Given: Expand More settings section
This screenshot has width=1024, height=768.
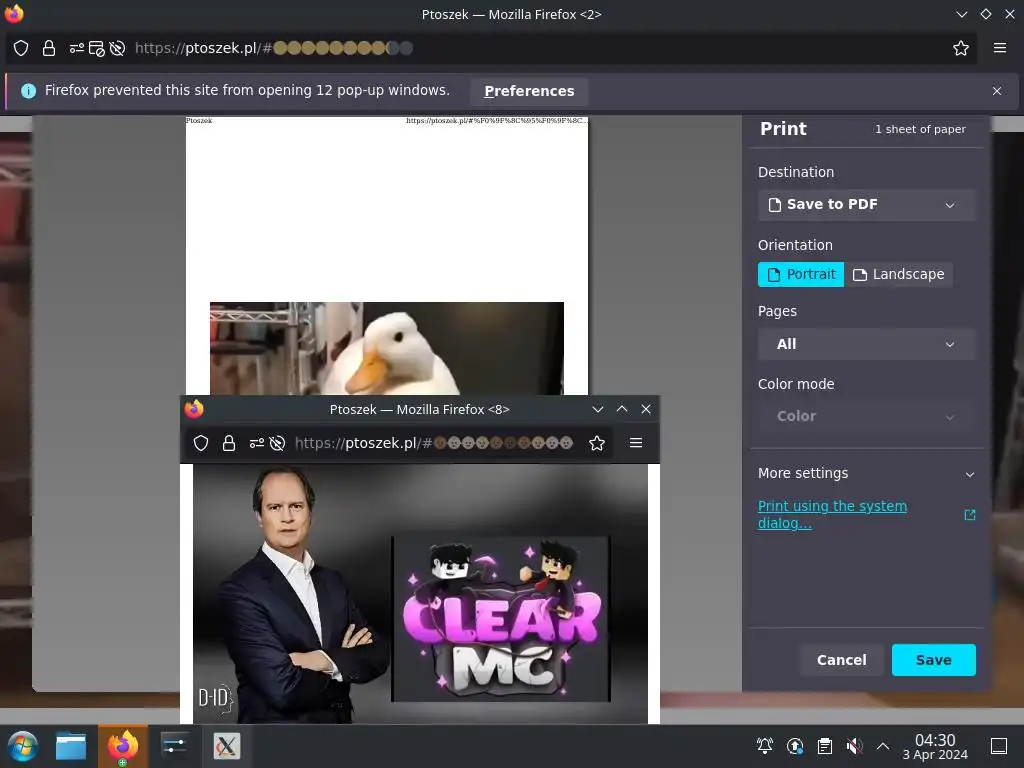Looking at the screenshot, I should click(x=866, y=473).
